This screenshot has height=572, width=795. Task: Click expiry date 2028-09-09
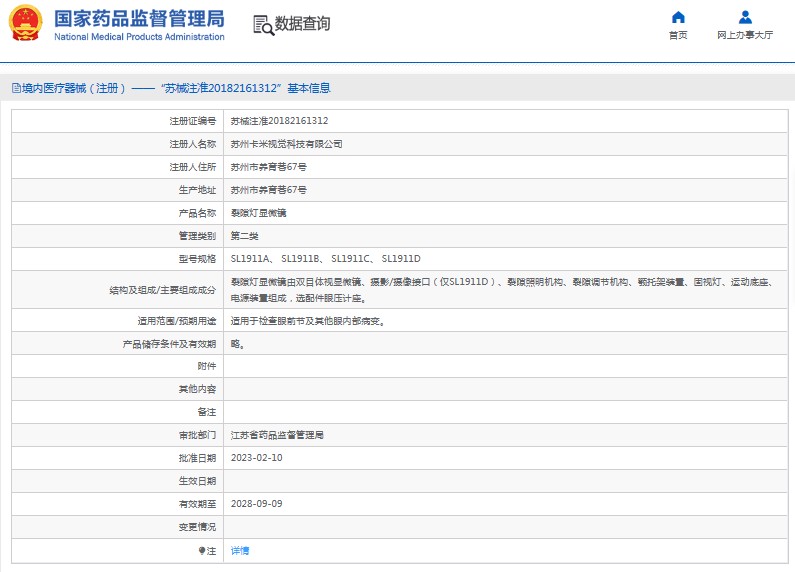point(257,504)
